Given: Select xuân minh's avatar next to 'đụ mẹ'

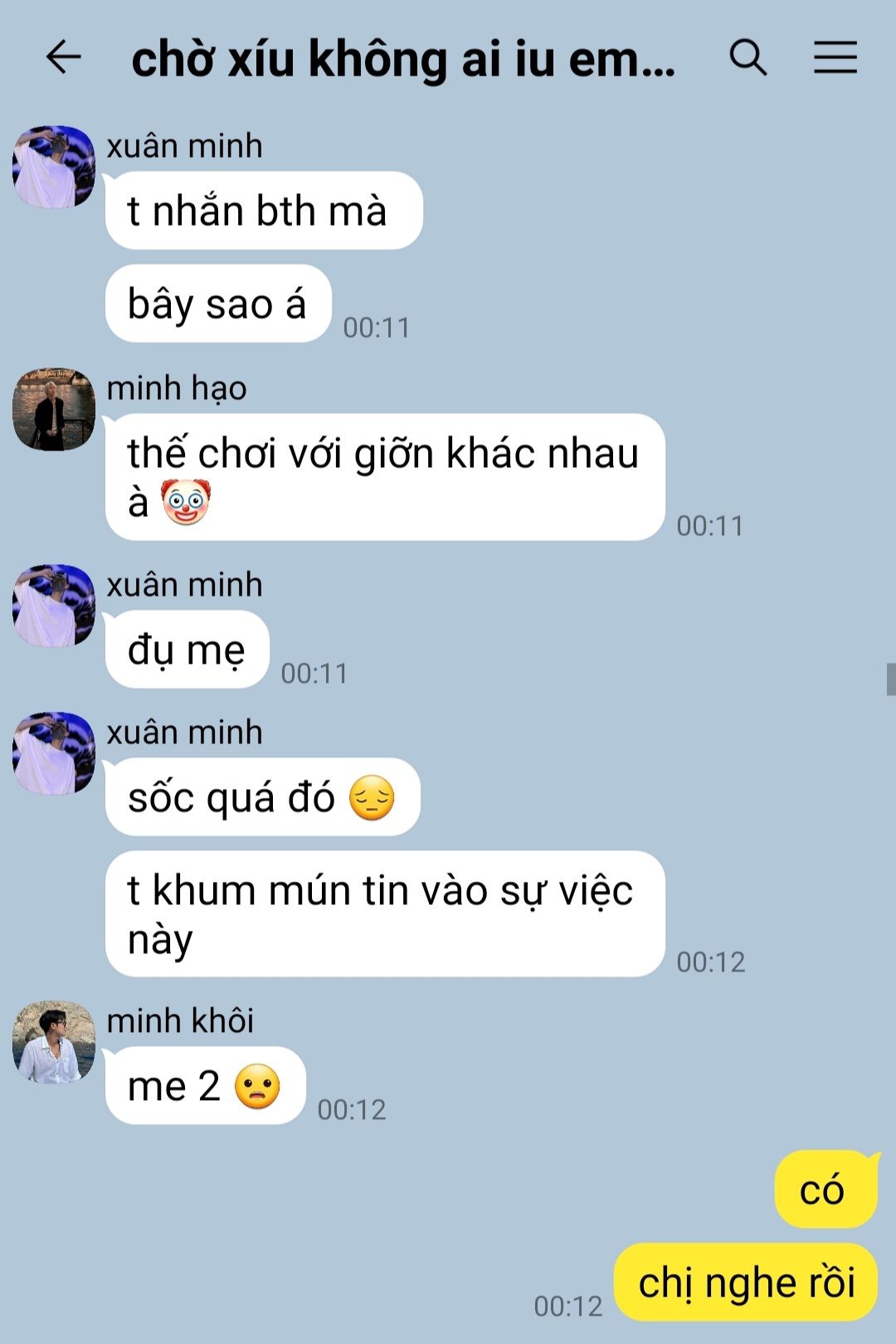Looking at the screenshot, I should [x=54, y=606].
